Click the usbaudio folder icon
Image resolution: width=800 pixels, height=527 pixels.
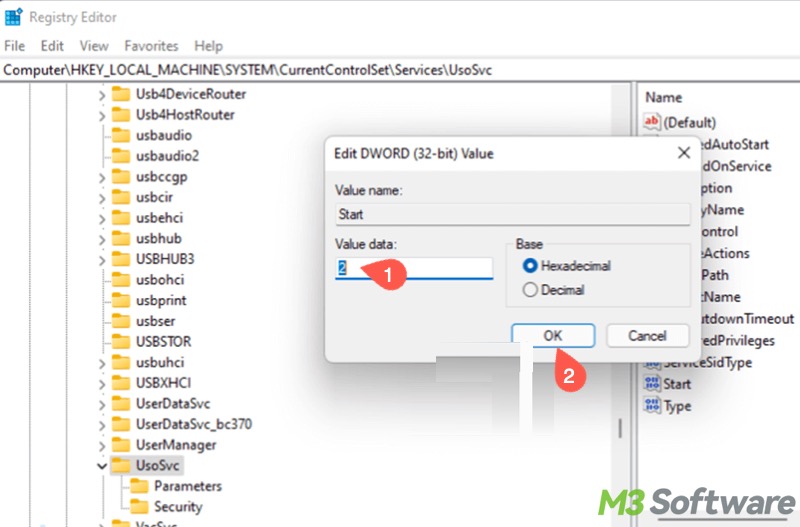point(121,135)
